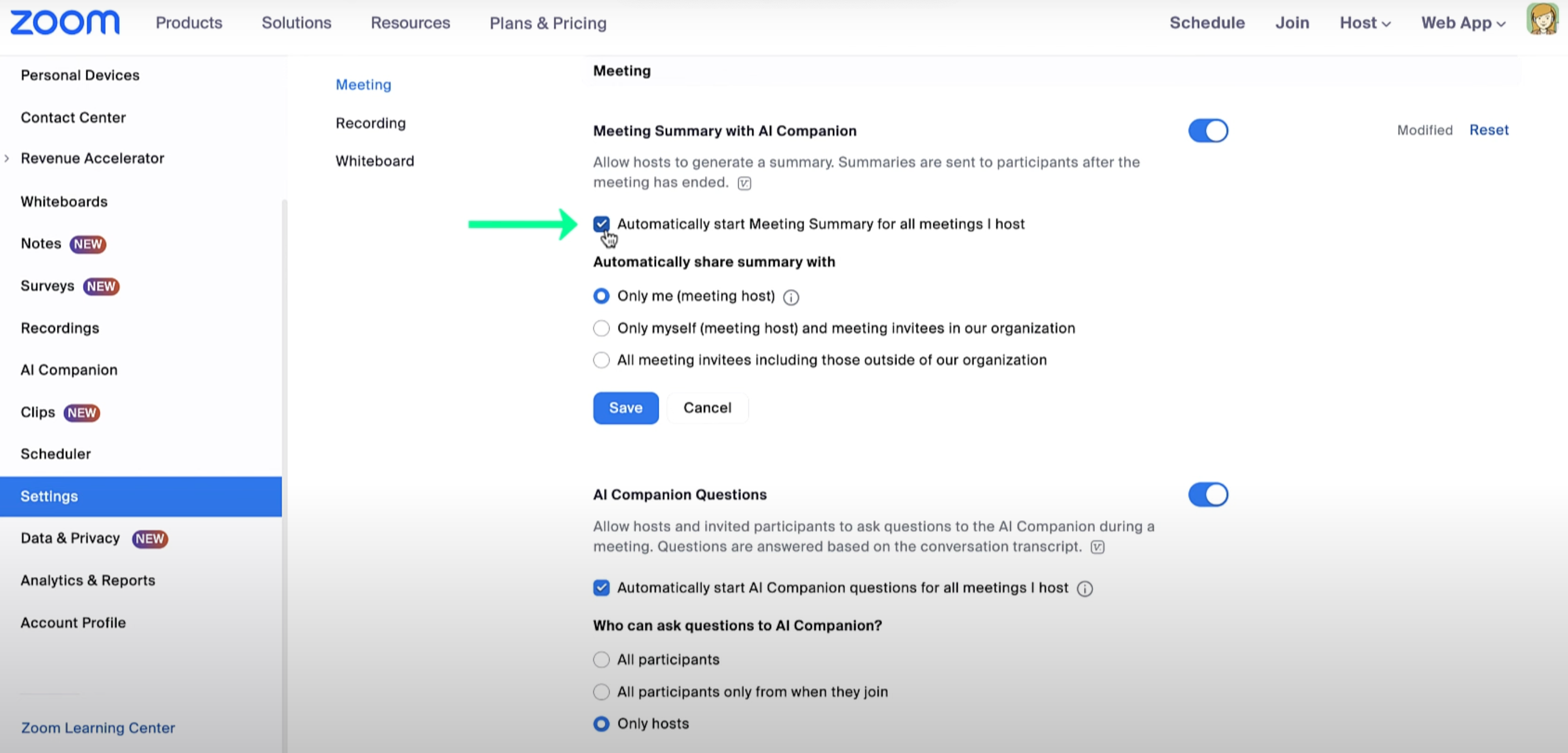Uncheck Automatically start AI Companion questions checkbox
Screen dimensions: 1568x753
pyautogui.click(x=601, y=588)
